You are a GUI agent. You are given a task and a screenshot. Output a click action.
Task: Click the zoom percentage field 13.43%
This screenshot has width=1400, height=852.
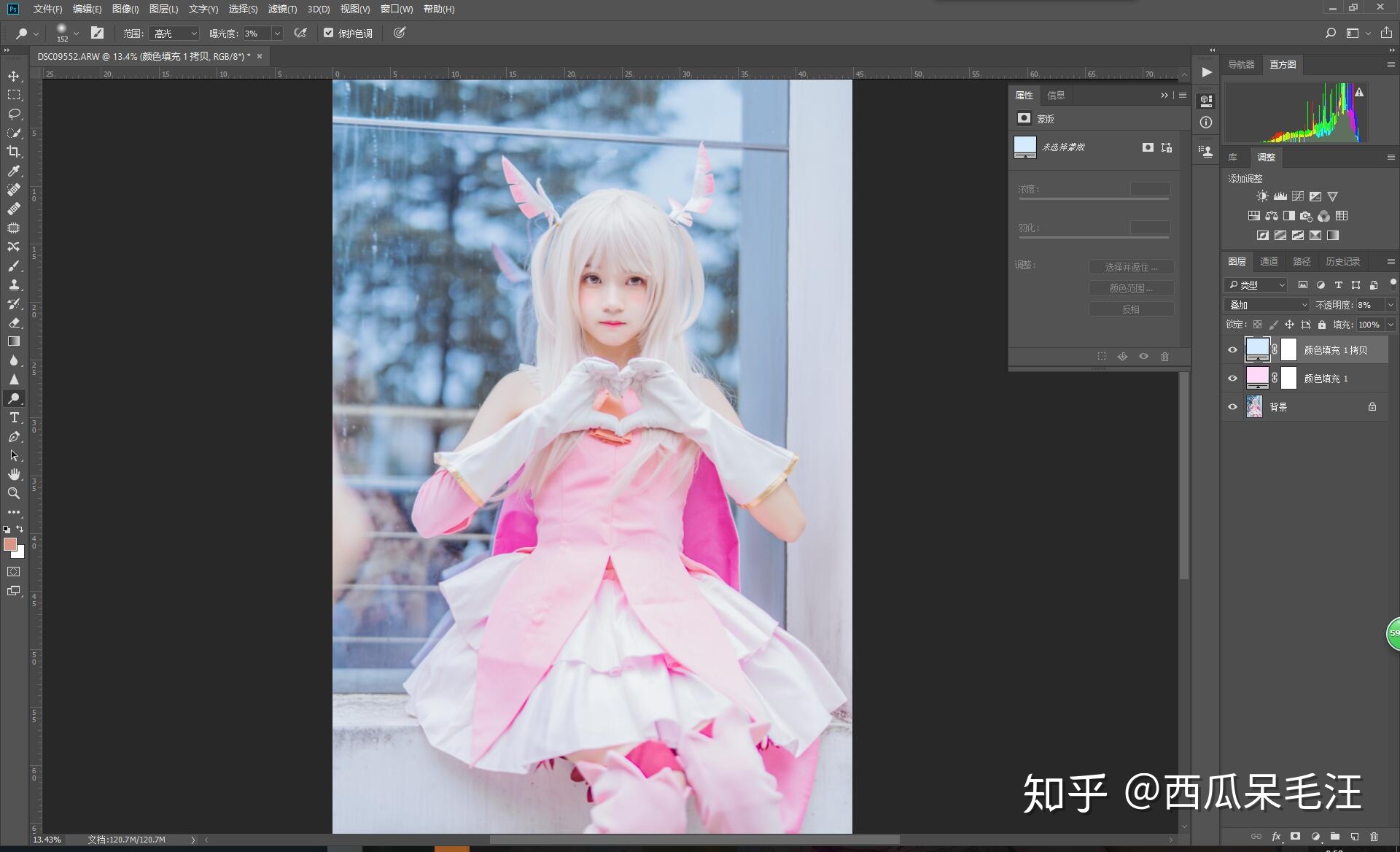pyautogui.click(x=47, y=840)
